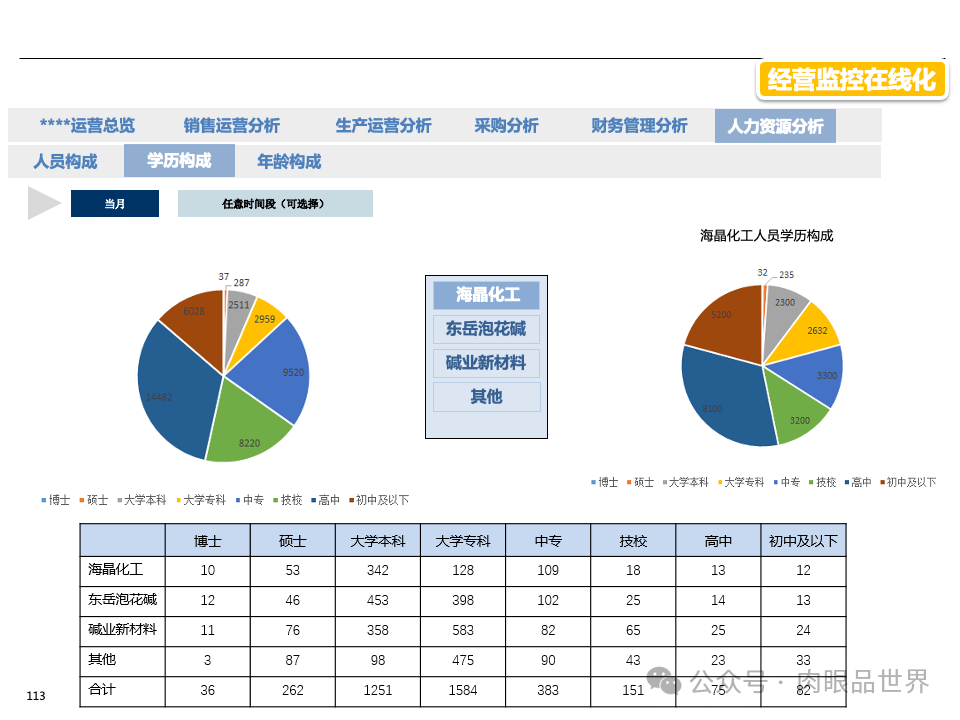Go to 财务管理分析 tab

pos(639,126)
